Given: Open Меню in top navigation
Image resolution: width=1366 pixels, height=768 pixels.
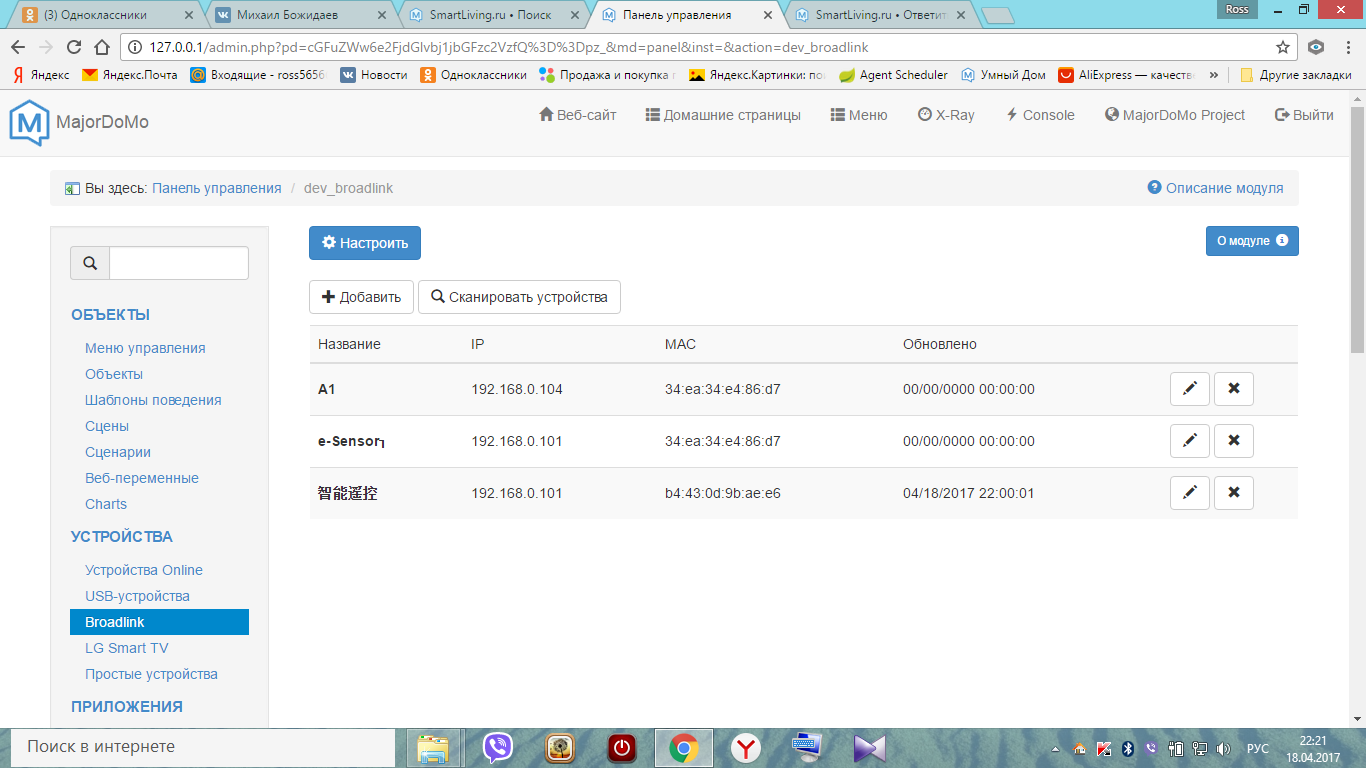Looking at the screenshot, I should (859, 115).
